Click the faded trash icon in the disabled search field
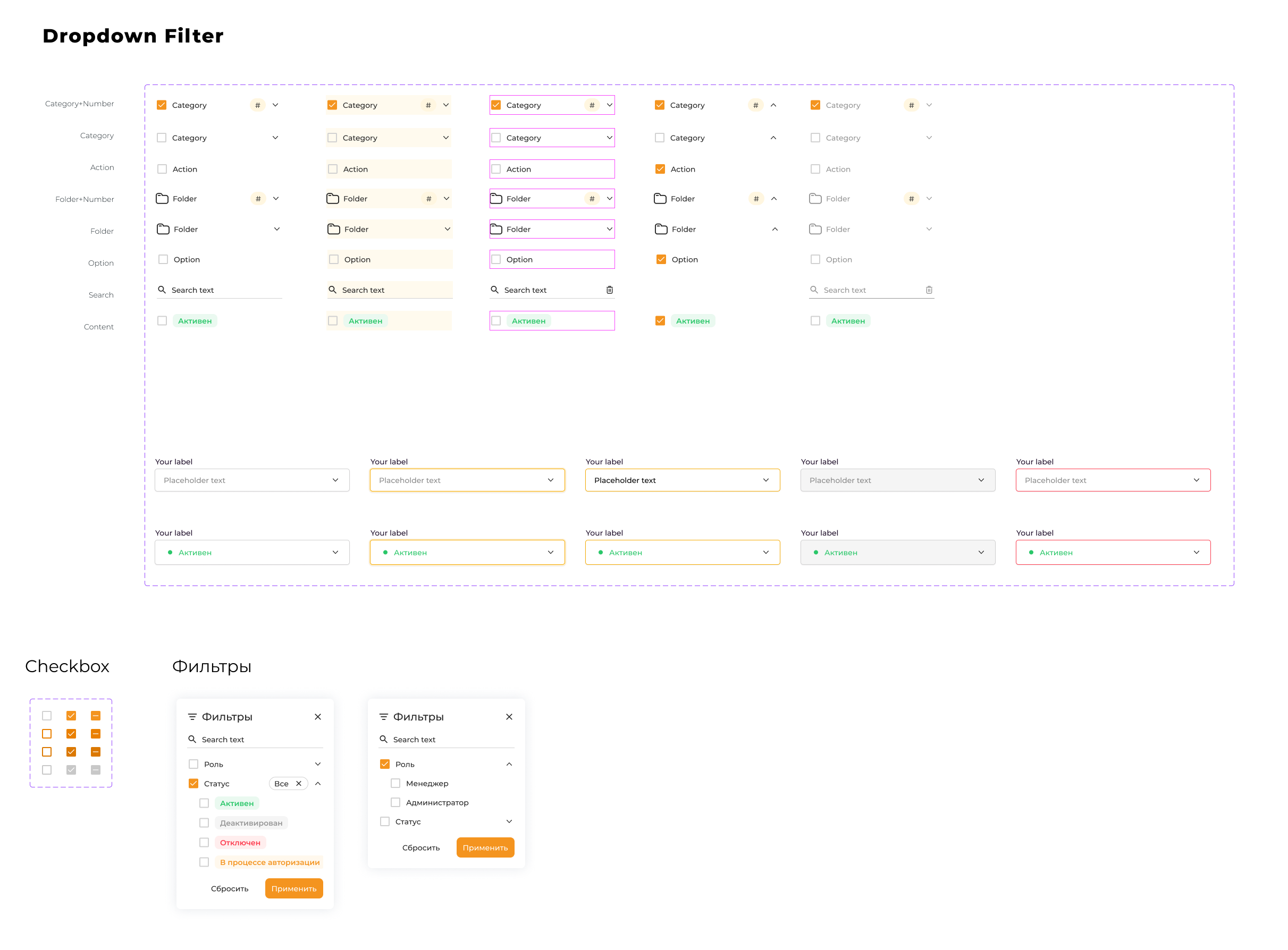The image size is (1288, 950). coord(929,290)
